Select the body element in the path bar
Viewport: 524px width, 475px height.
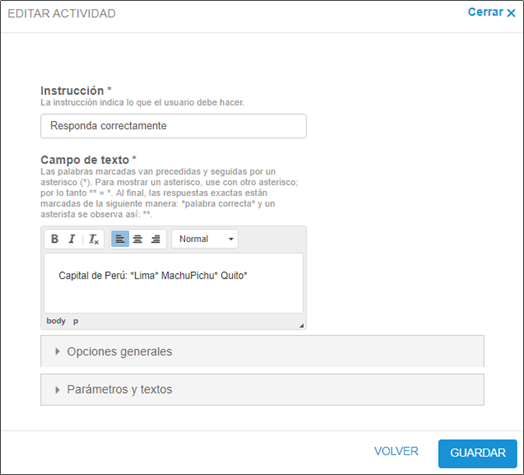pyautogui.click(x=56, y=321)
